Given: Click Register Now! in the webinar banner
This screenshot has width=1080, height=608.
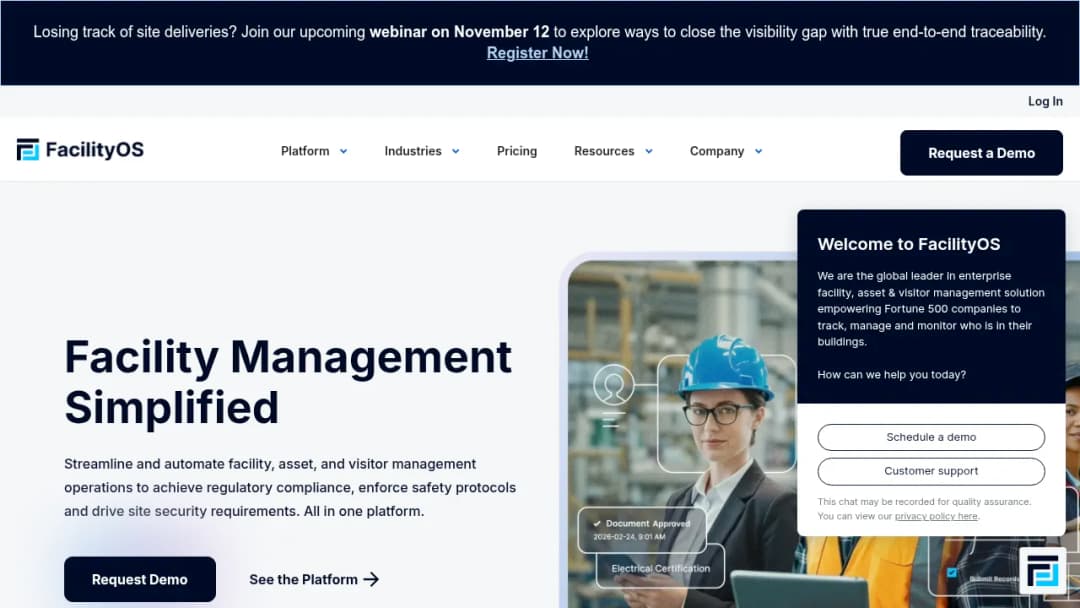Looking at the screenshot, I should 537,53.
